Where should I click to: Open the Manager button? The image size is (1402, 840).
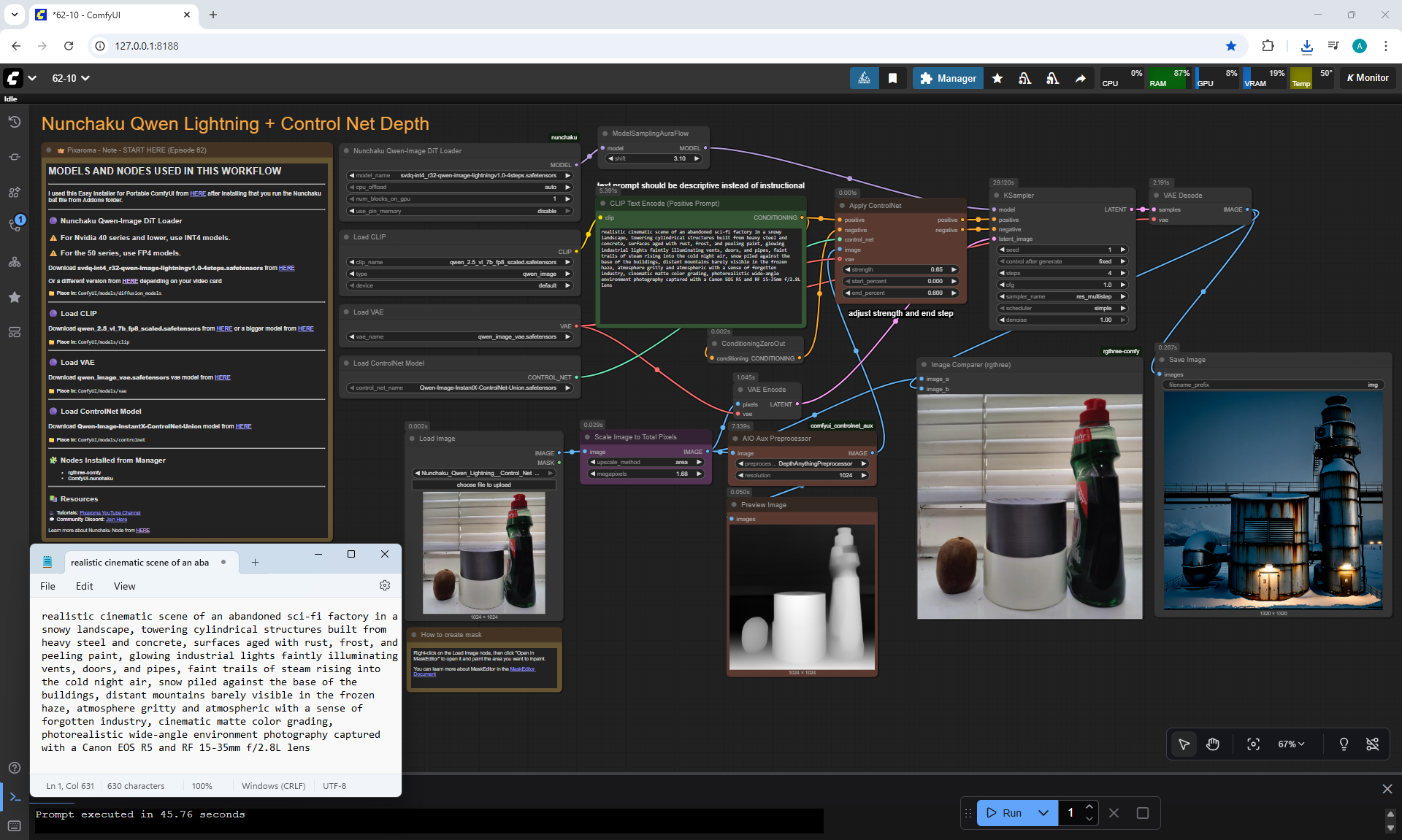tap(948, 78)
